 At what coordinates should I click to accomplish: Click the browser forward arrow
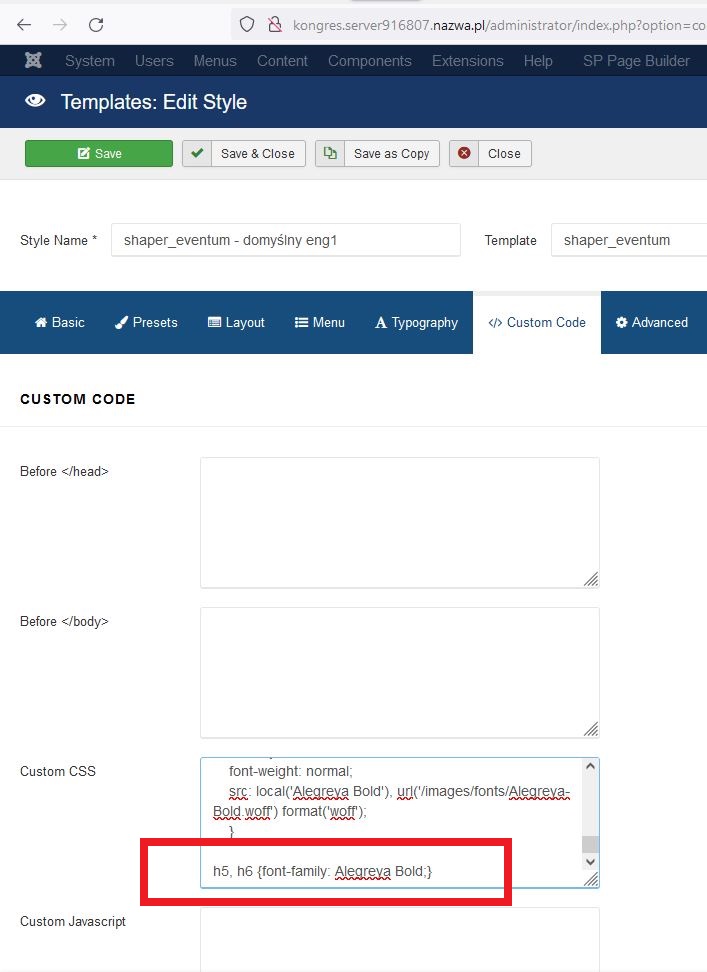(60, 25)
